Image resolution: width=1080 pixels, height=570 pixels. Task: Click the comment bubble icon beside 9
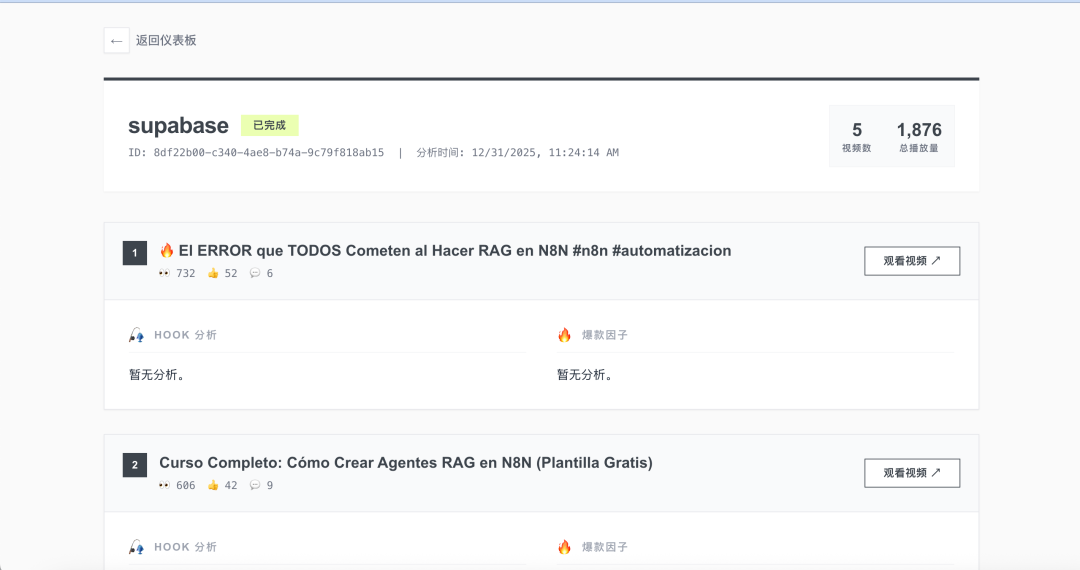point(255,485)
